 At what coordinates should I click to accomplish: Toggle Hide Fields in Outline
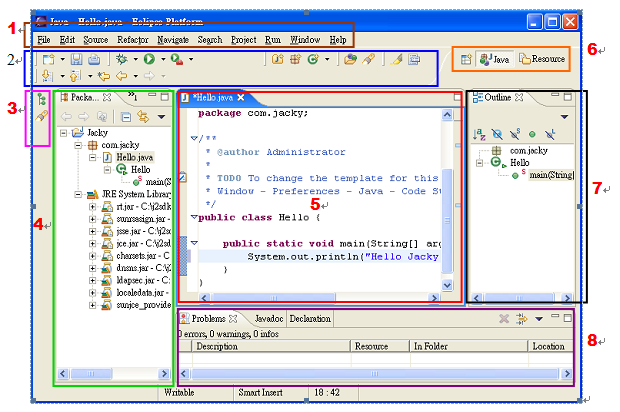497,134
